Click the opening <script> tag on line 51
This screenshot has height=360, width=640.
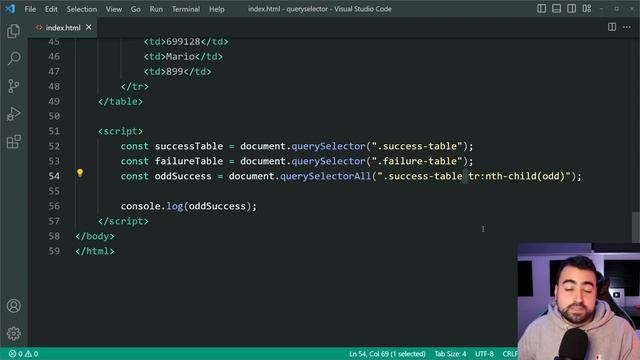click(120, 131)
